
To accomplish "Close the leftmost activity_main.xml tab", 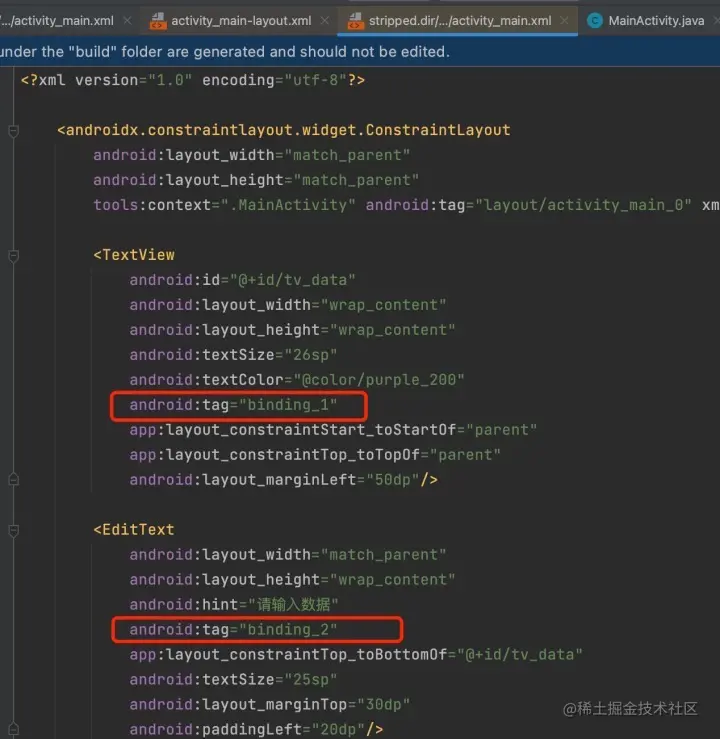I will (127, 21).
